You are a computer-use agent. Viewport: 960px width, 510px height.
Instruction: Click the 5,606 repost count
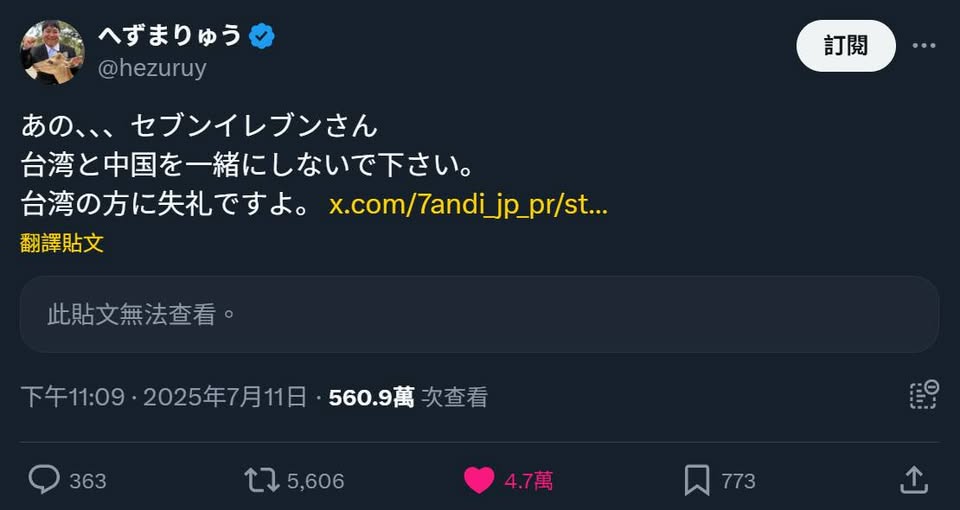[x=315, y=481]
